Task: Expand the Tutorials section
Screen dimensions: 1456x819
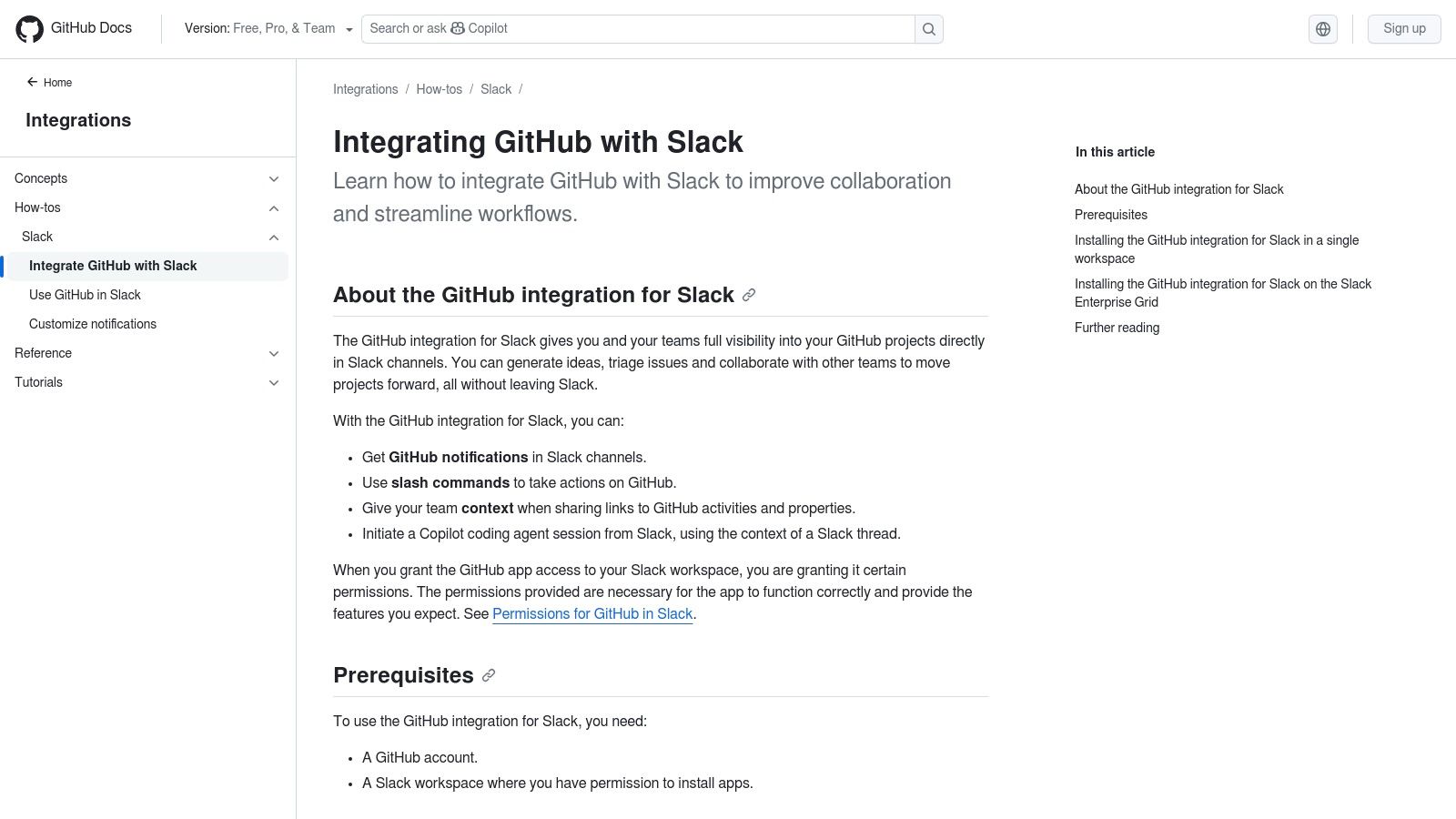Action: coord(273,382)
